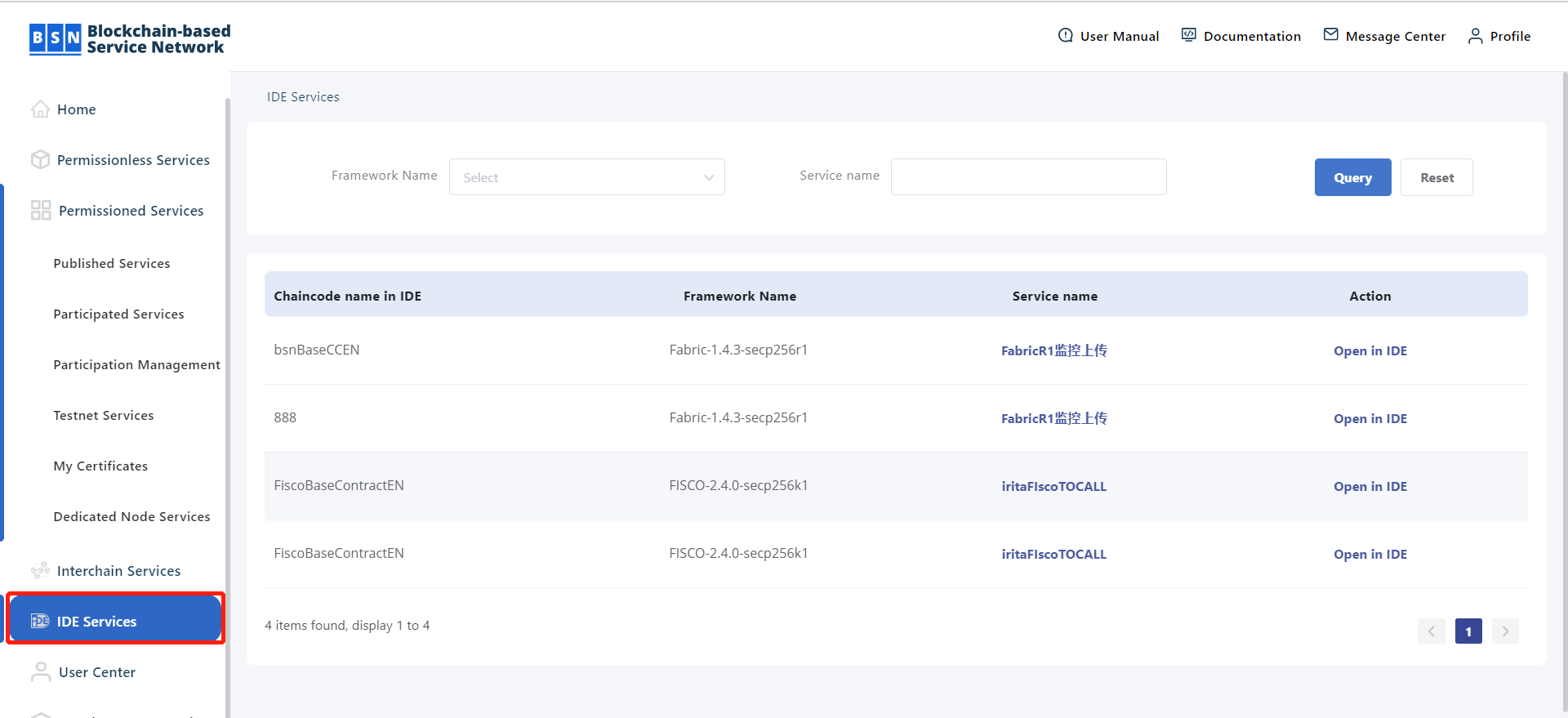Image resolution: width=1568 pixels, height=718 pixels.
Task: Open the Message Center link
Action: (x=1396, y=36)
